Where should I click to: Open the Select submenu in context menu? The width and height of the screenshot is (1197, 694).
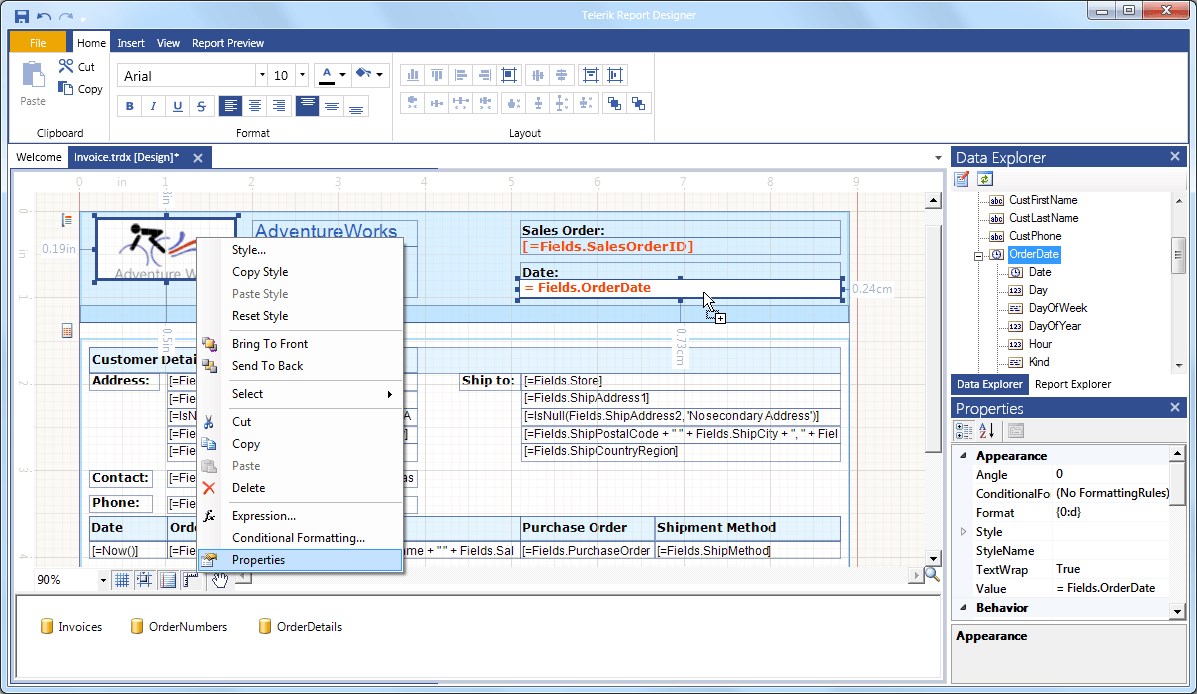tap(300, 394)
